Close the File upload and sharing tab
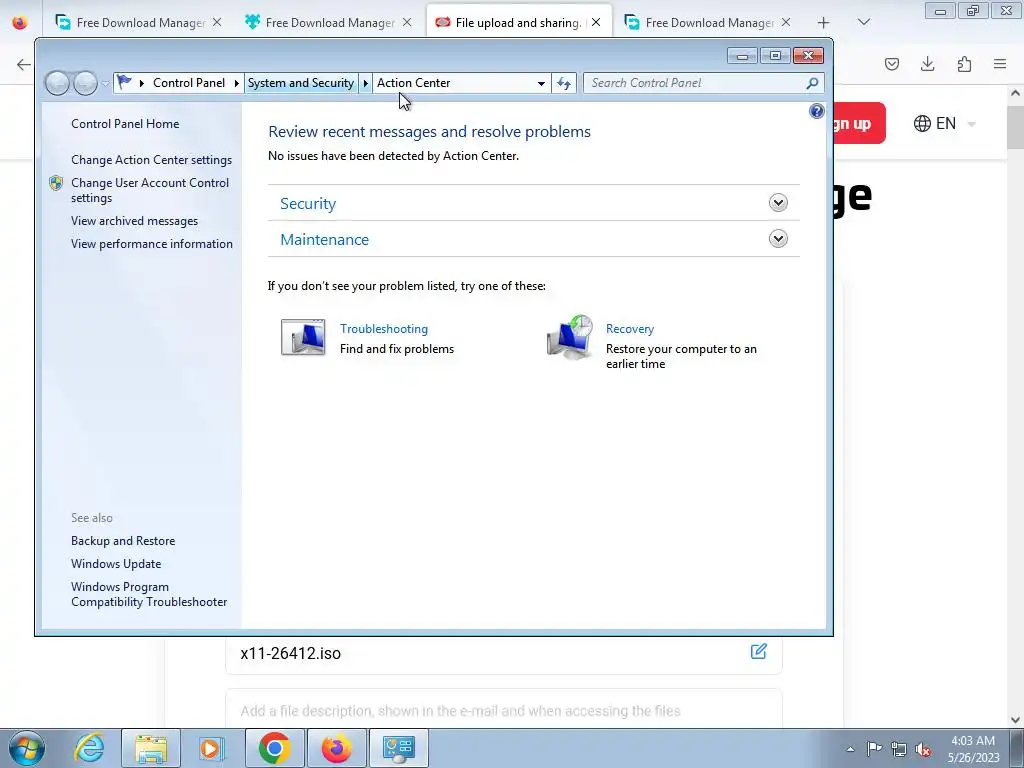Viewport: 1024px width, 768px height. (596, 22)
